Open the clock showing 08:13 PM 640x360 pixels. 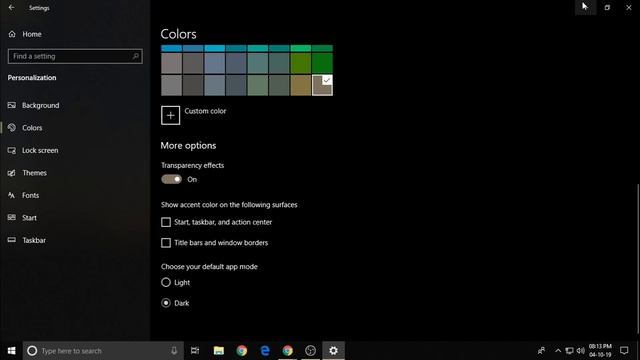pyautogui.click(x=600, y=351)
